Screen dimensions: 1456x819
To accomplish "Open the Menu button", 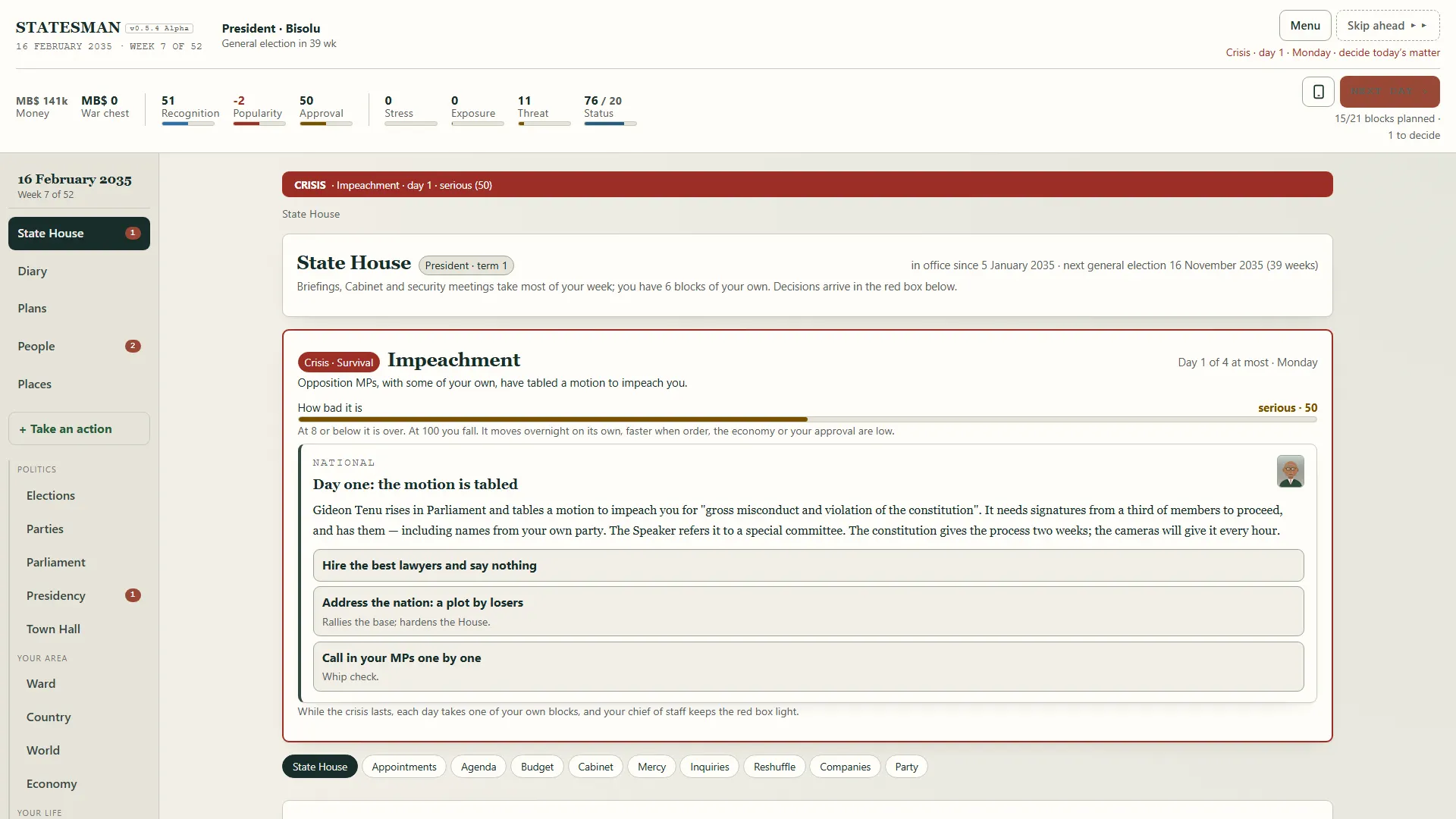I will (x=1305, y=26).
